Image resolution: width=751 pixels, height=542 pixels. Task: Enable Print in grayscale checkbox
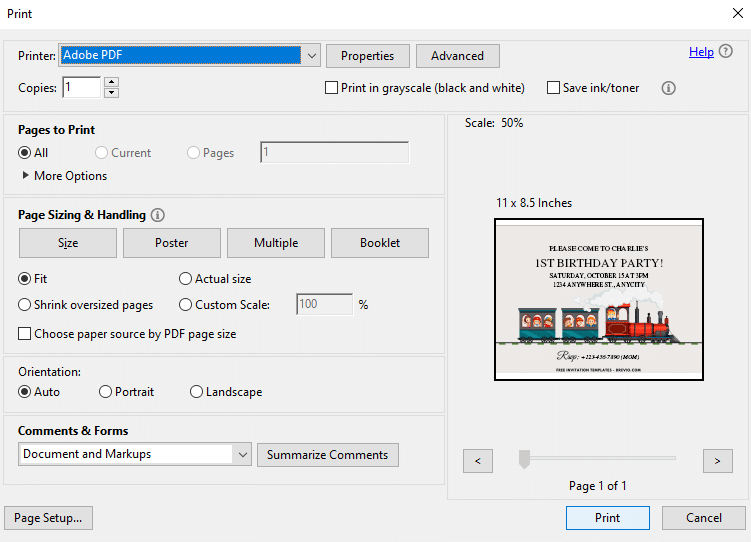(331, 88)
